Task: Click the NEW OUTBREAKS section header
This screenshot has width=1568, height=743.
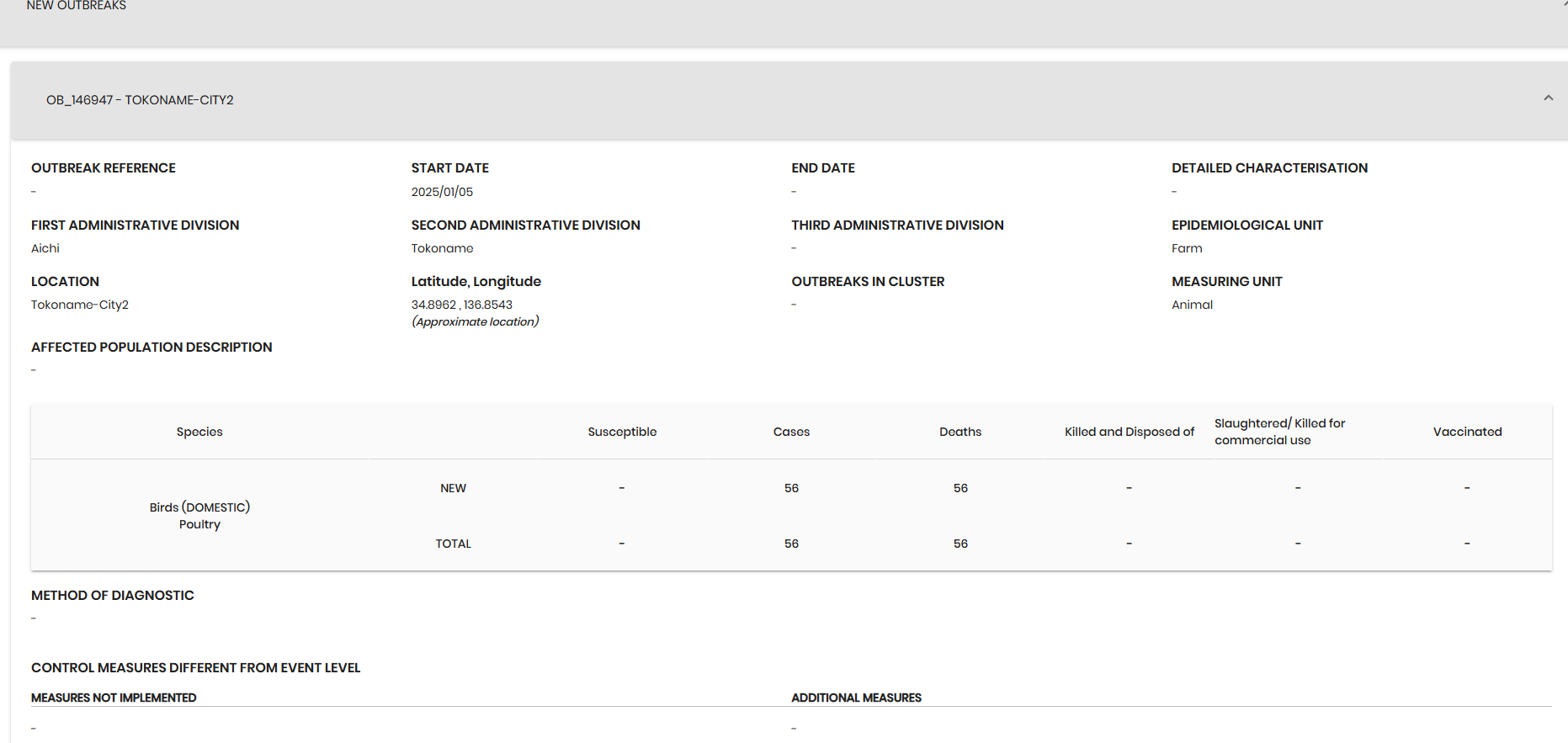Action: coord(77,6)
